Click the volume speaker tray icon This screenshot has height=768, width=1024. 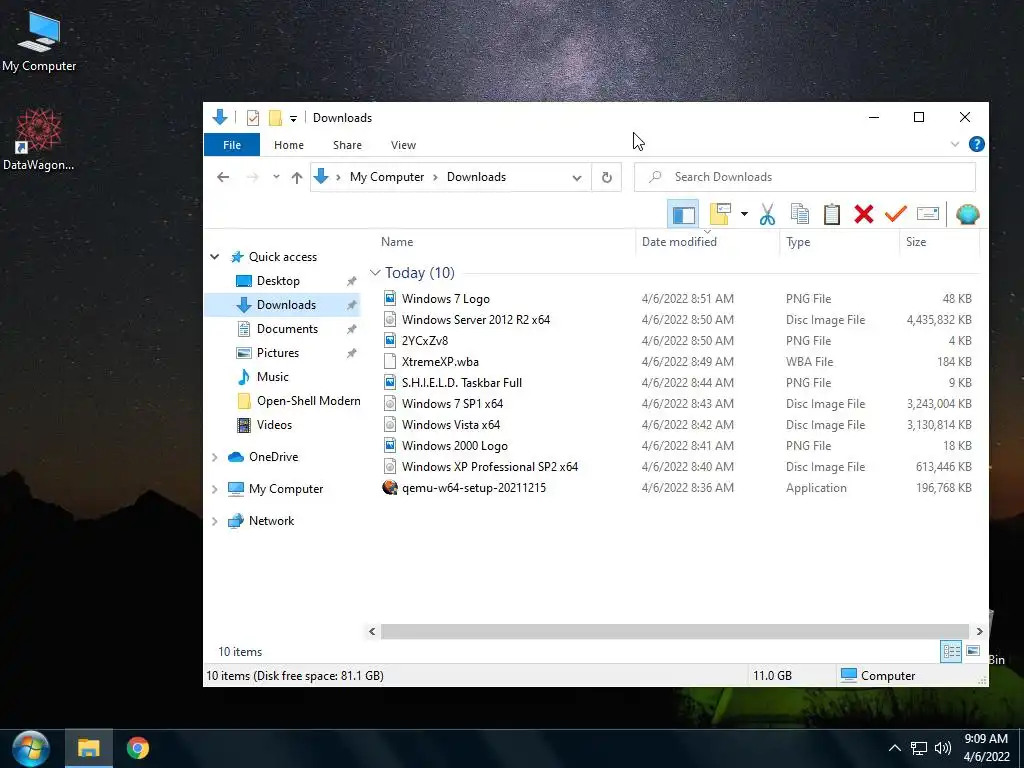click(942, 748)
